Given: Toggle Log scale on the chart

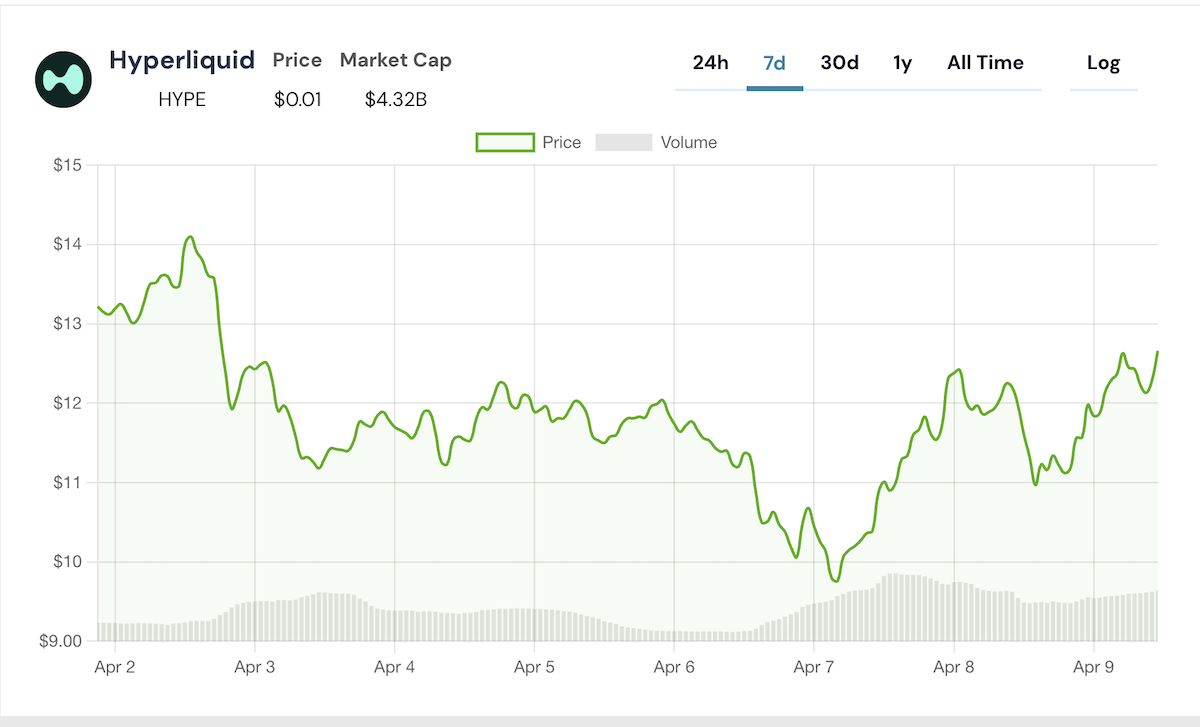Looking at the screenshot, I should pos(1104,63).
